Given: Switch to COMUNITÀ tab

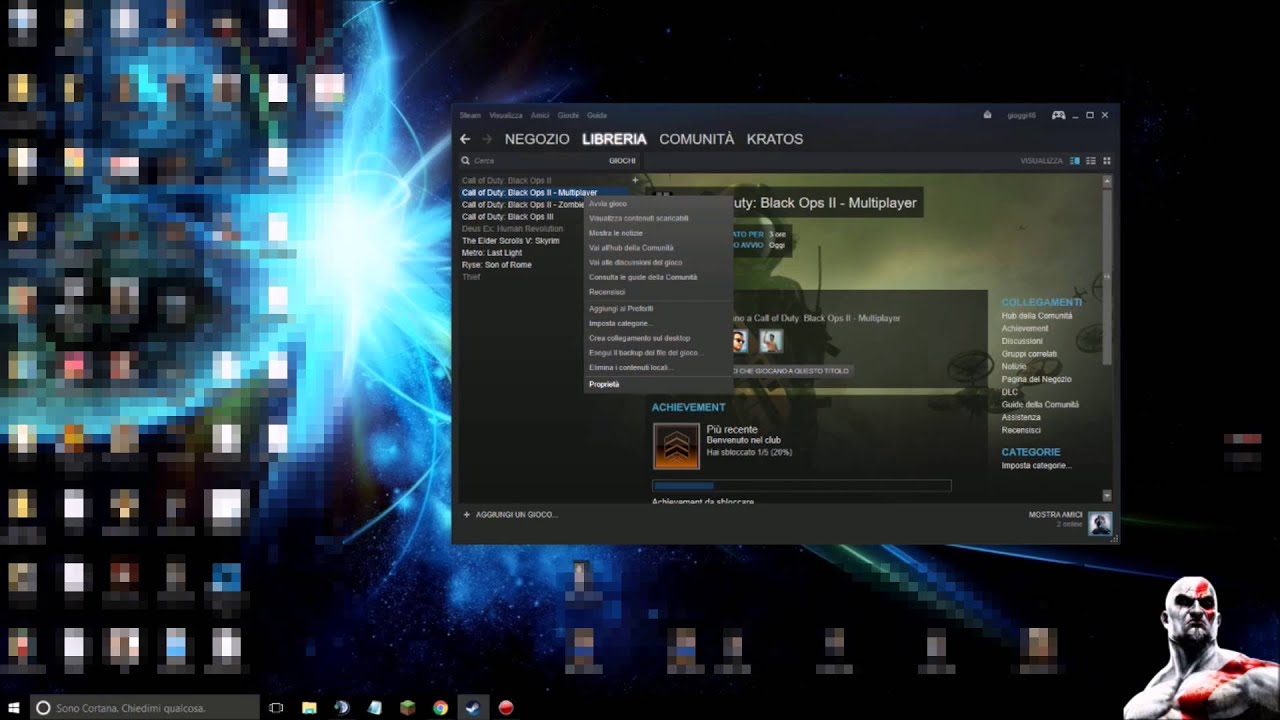Looking at the screenshot, I should point(696,139).
